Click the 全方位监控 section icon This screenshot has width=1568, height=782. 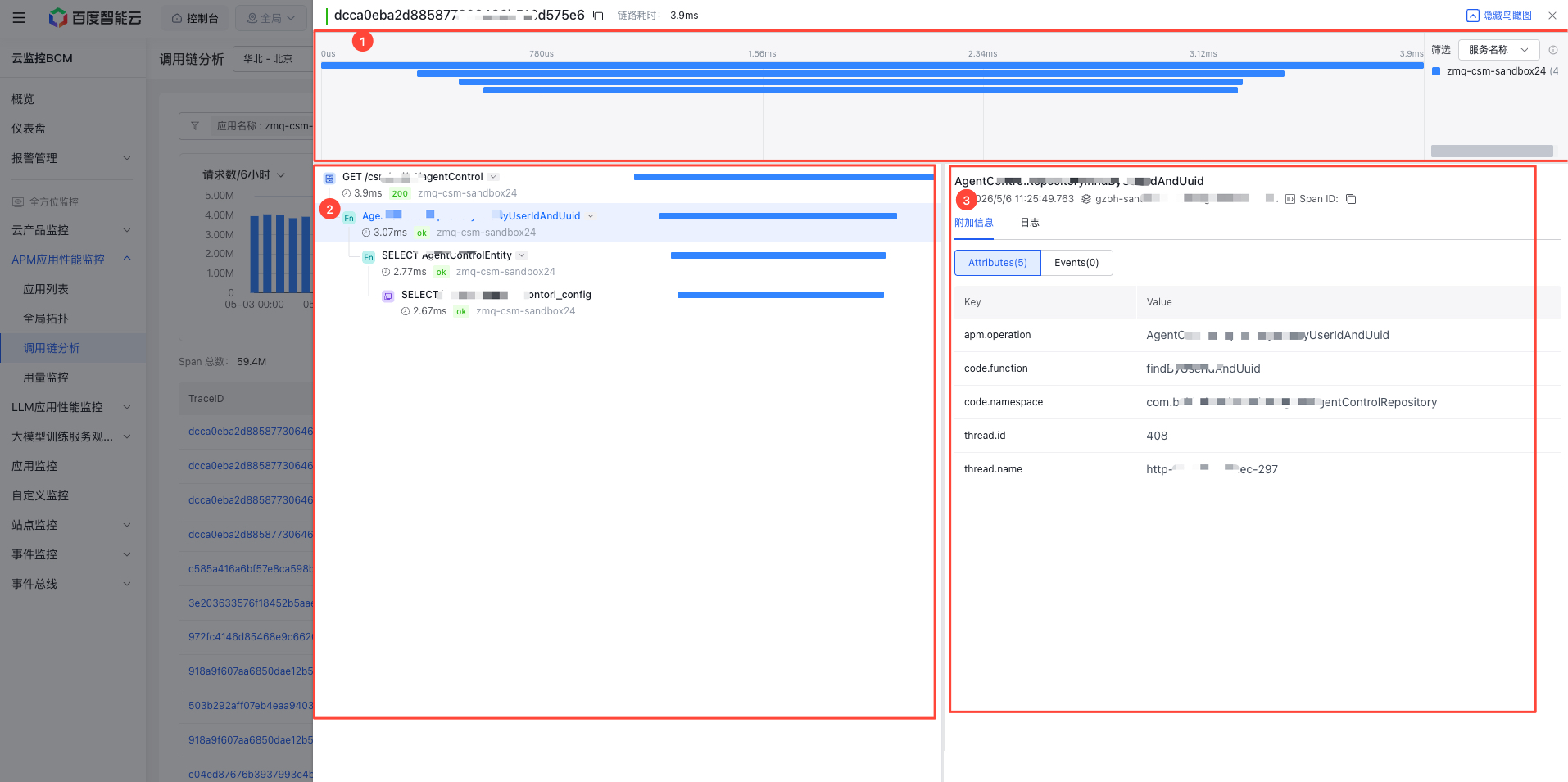coord(18,201)
